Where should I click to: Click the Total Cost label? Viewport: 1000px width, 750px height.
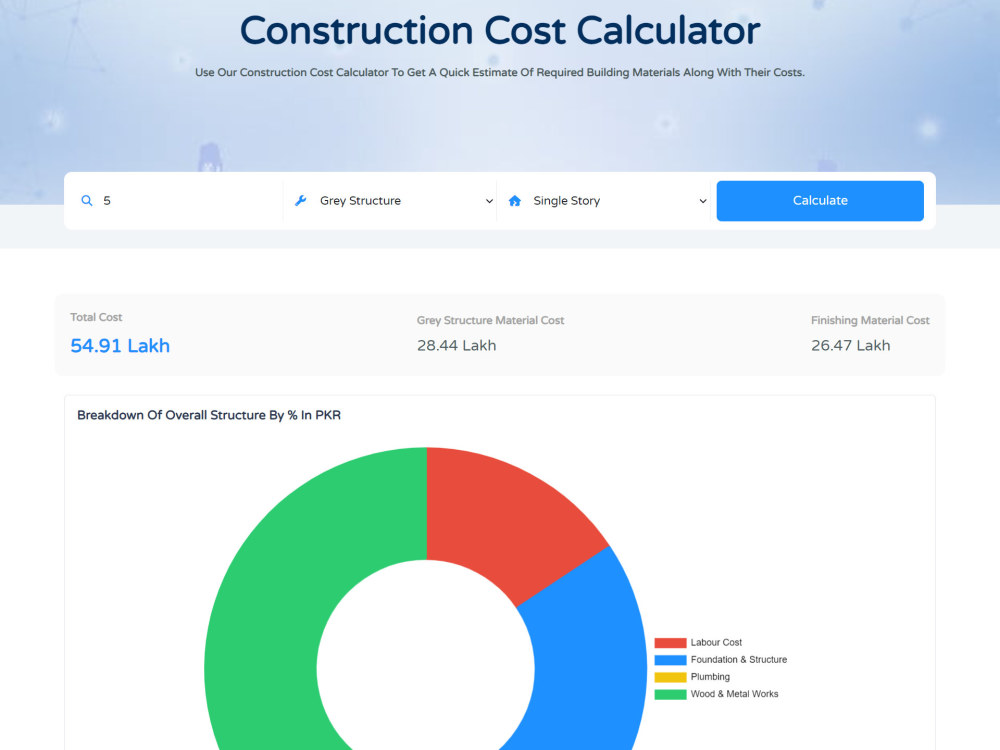(96, 317)
